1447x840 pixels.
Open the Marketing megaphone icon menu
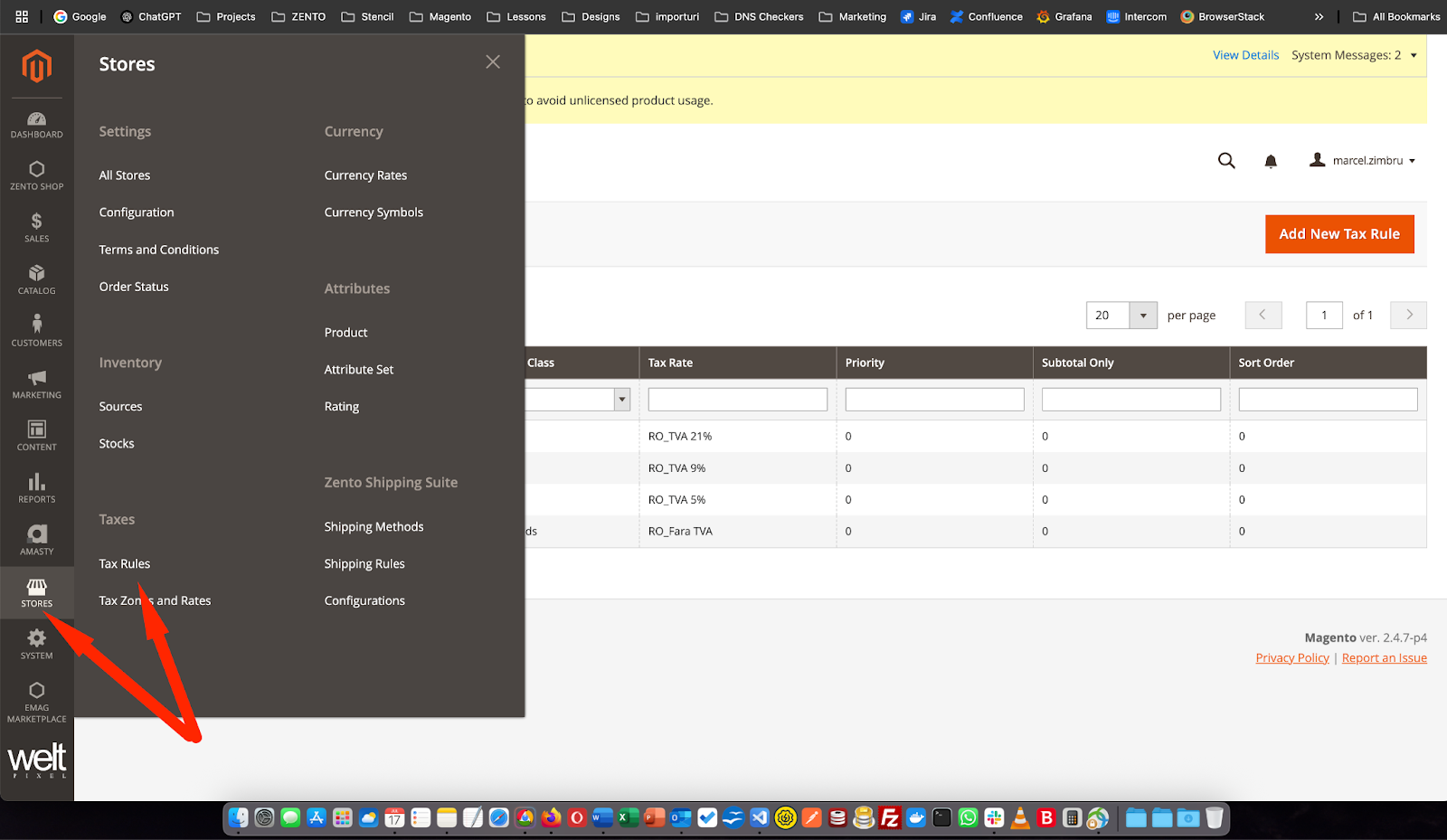tap(36, 384)
